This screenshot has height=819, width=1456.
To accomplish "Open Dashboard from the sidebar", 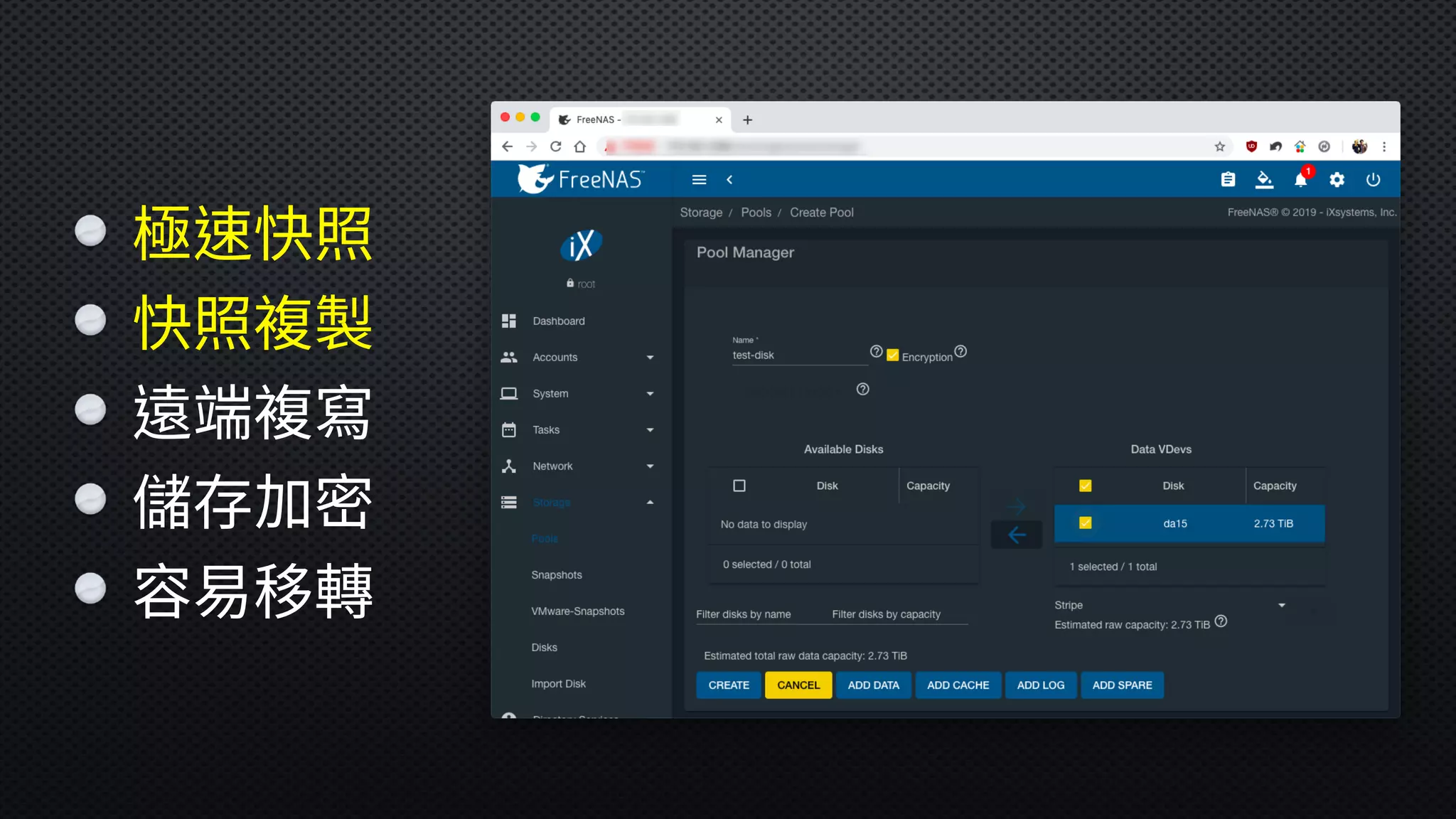I will 559,321.
